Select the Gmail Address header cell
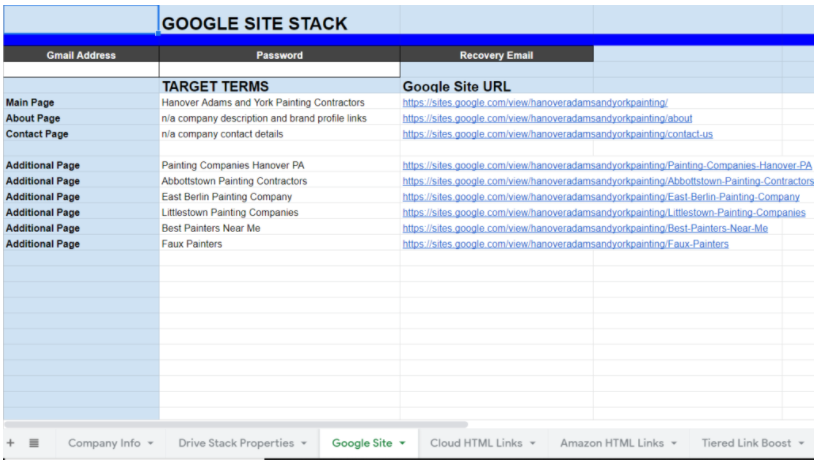Screen dimensions: 819x465 [81, 54]
